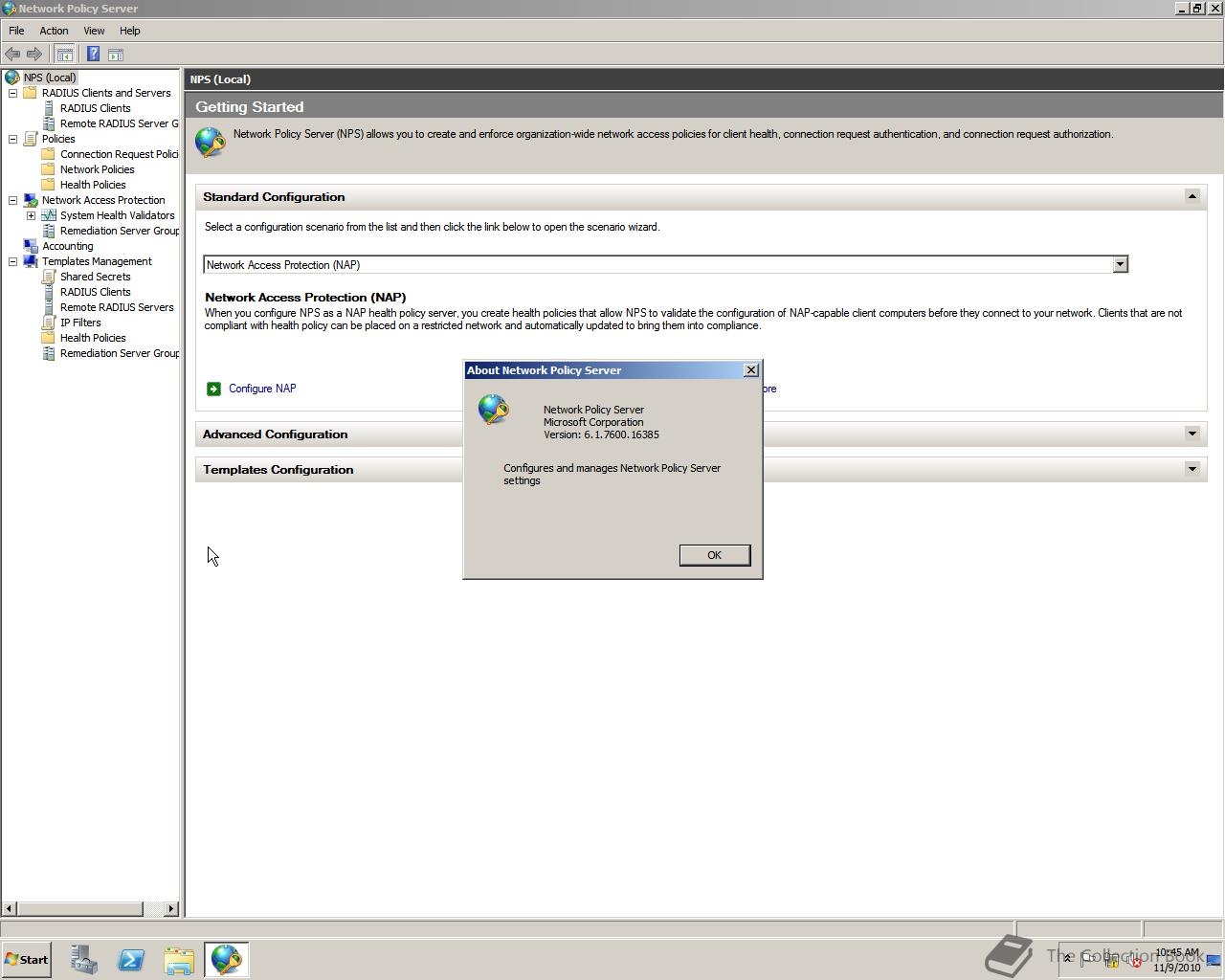The width and height of the screenshot is (1225, 980).
Task: Expand the Templates Configuration section
Action: (x=1192, y=469)
